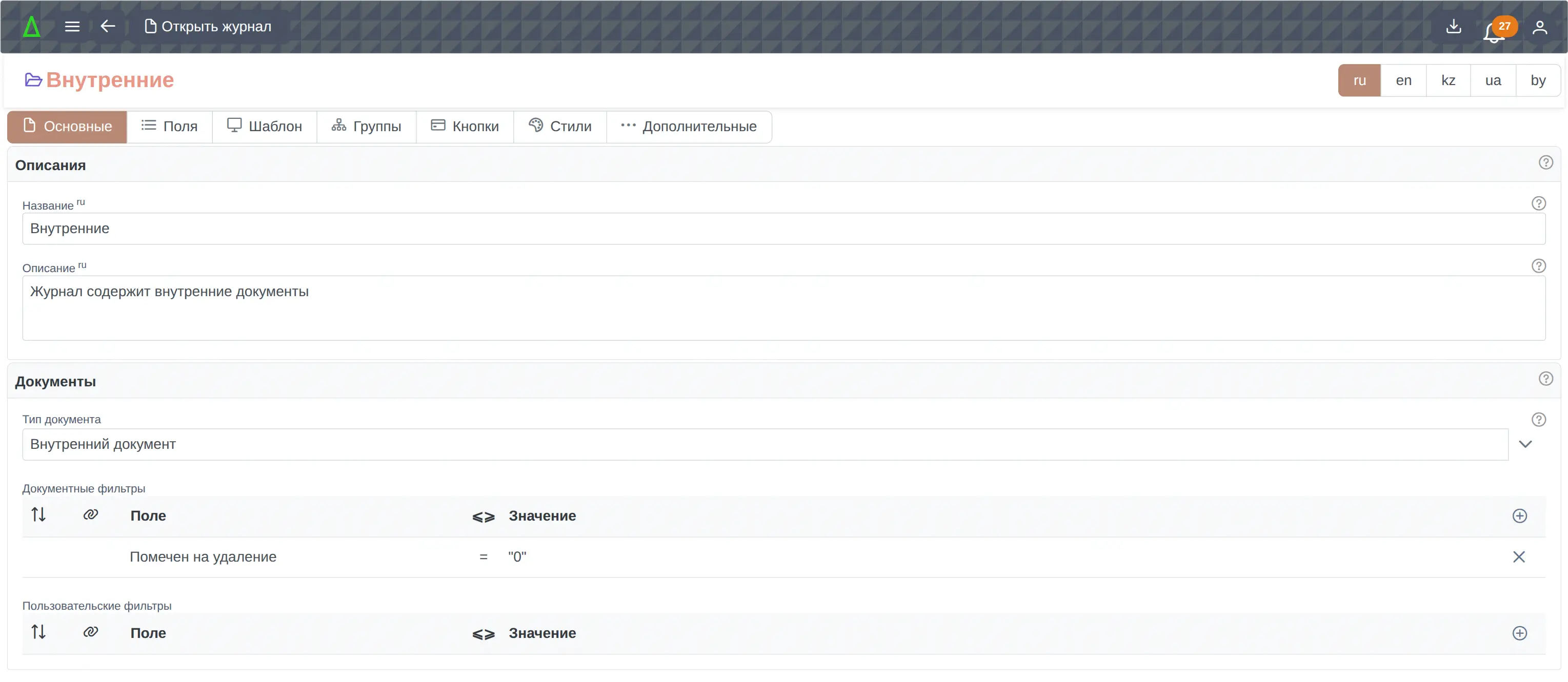Screen dimensions: 1568x682
Task: Click help icon for Описания section
Action: tap(1545, 163)
